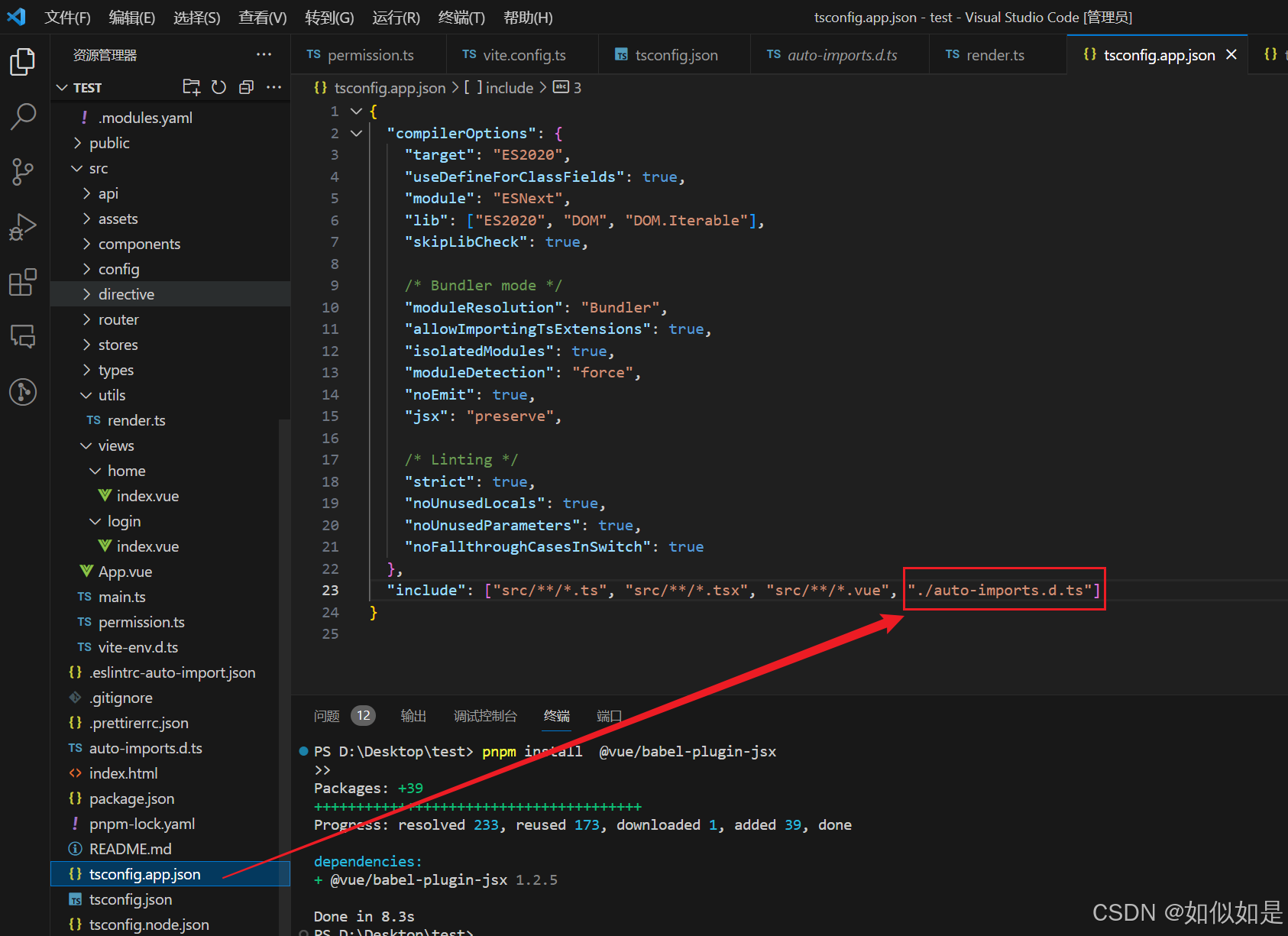1288x936 pixels.
Task: Expand the directive folder
Action: coord(87,294)
